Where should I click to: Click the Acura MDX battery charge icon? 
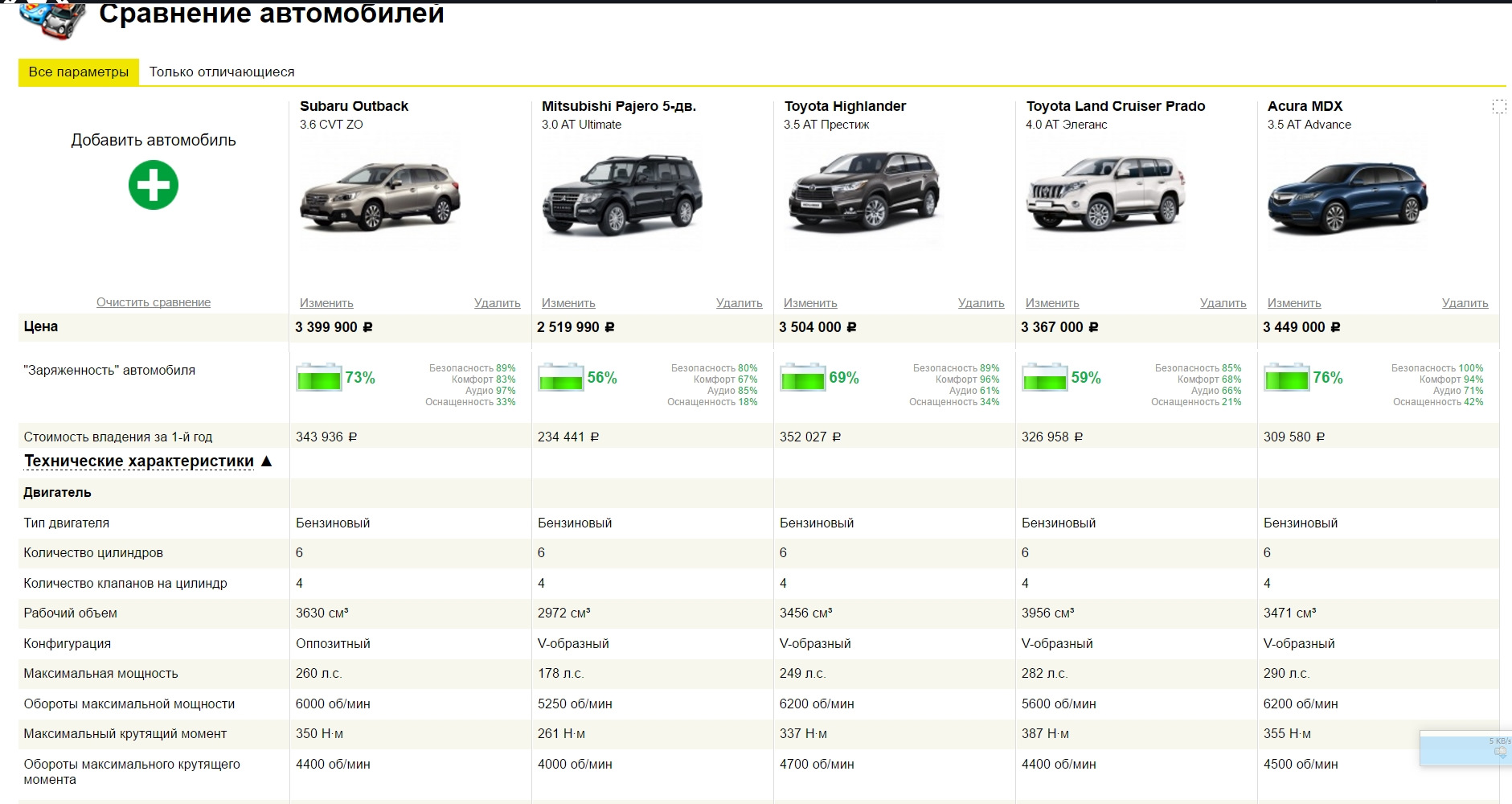click(1287, 377)
